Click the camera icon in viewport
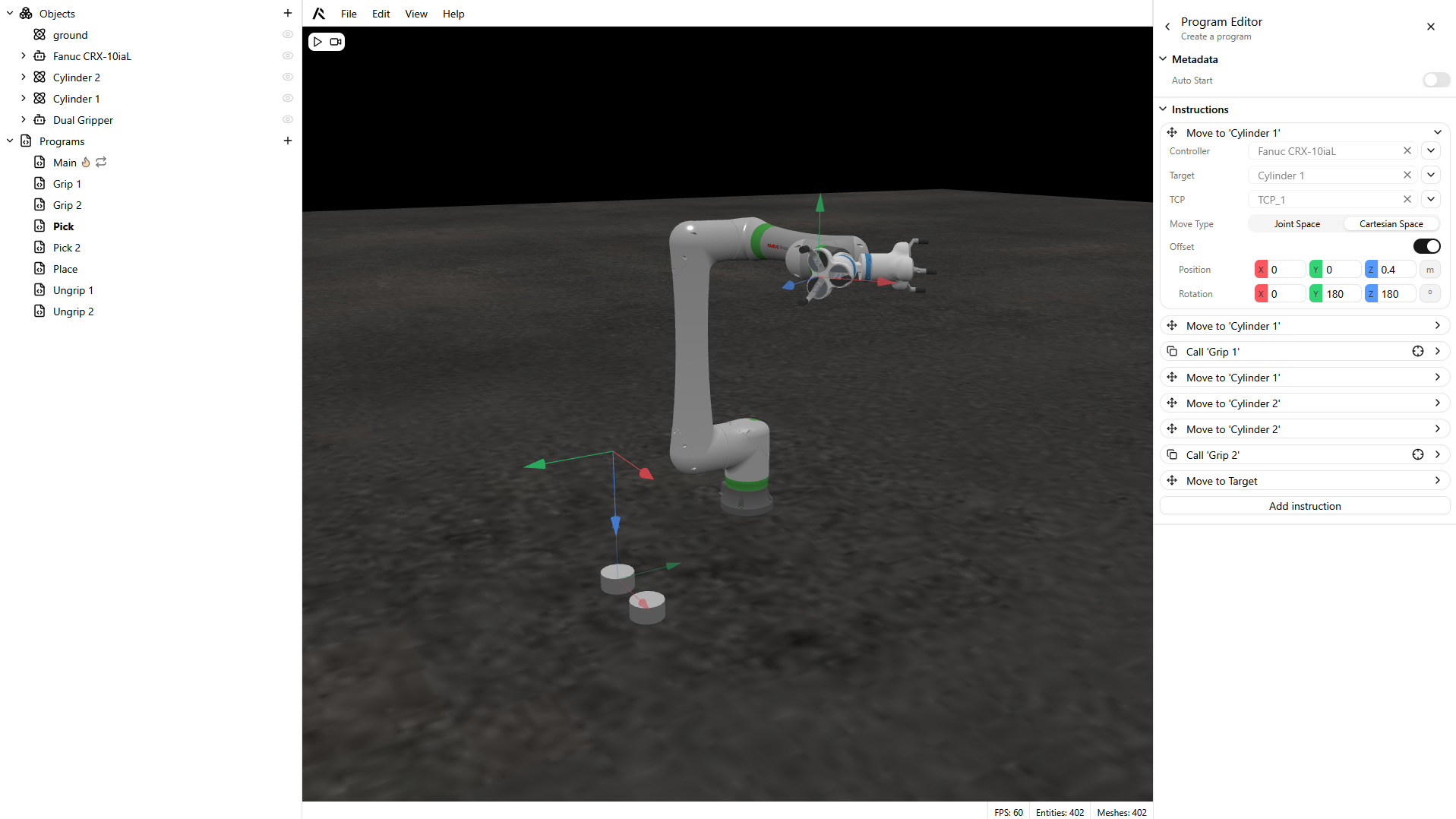This screenshot has width=1456, height=819. coord(335,42)
